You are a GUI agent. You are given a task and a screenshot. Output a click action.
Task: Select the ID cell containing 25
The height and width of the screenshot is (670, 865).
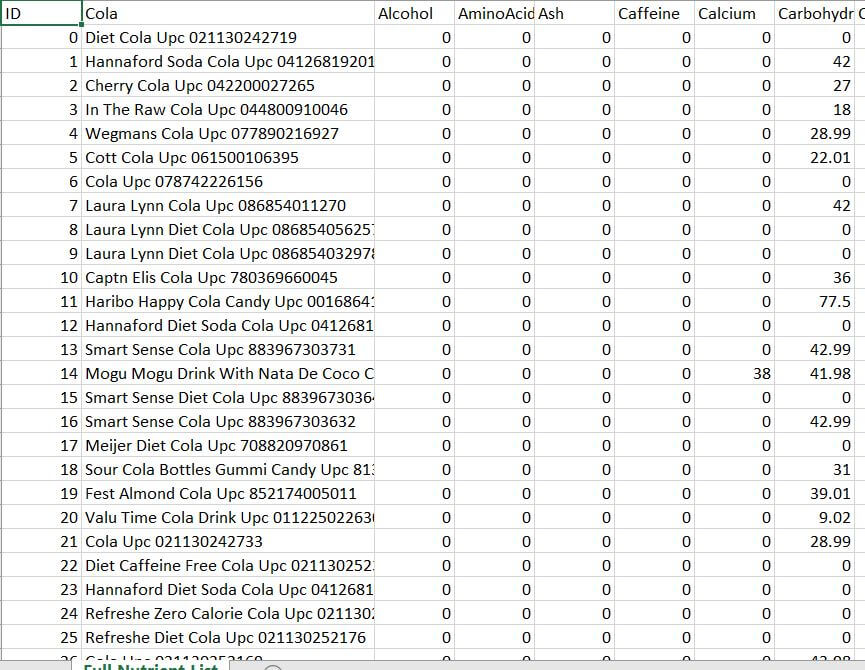41,637
